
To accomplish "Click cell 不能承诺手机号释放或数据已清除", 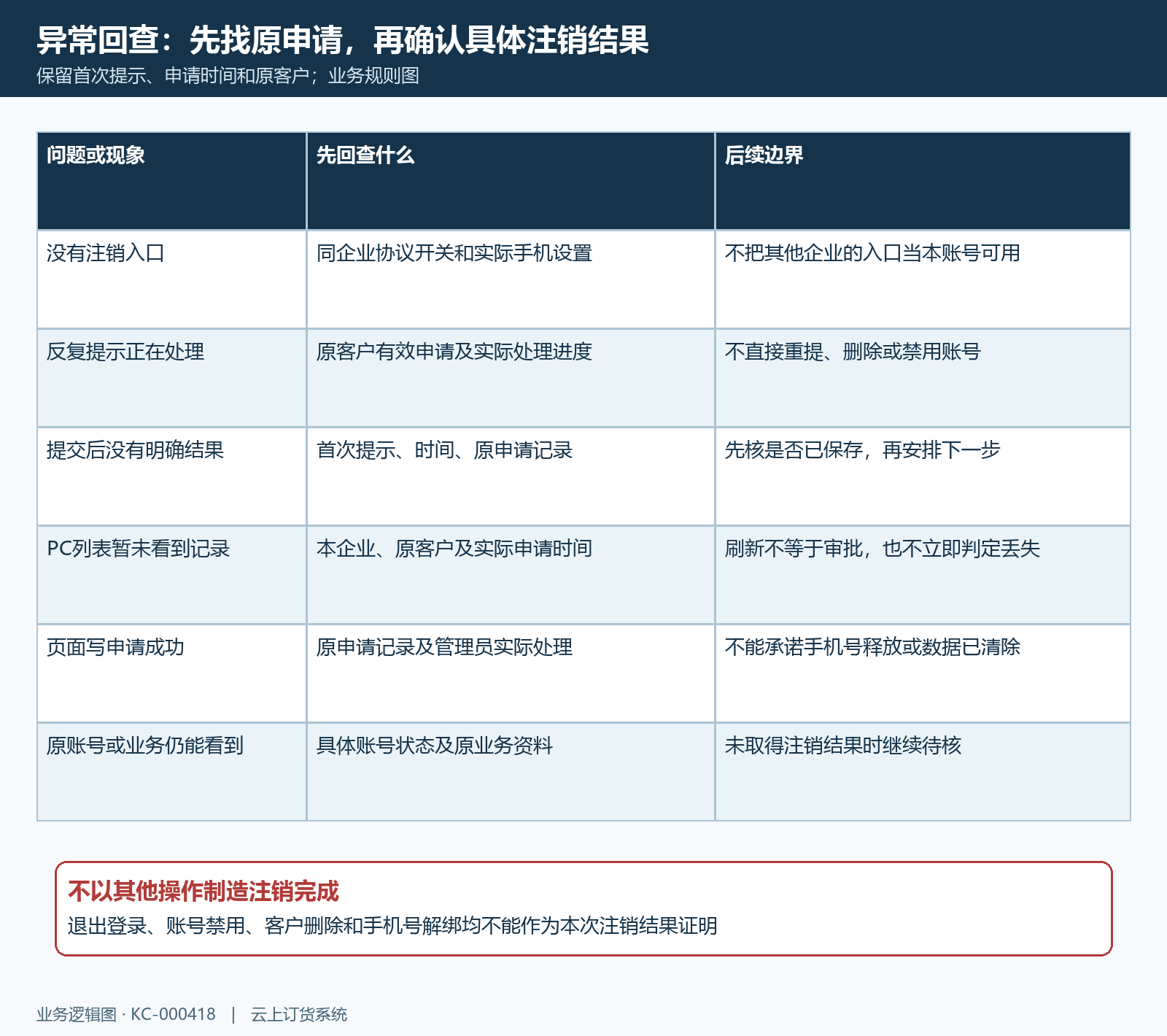I will 923,673.
